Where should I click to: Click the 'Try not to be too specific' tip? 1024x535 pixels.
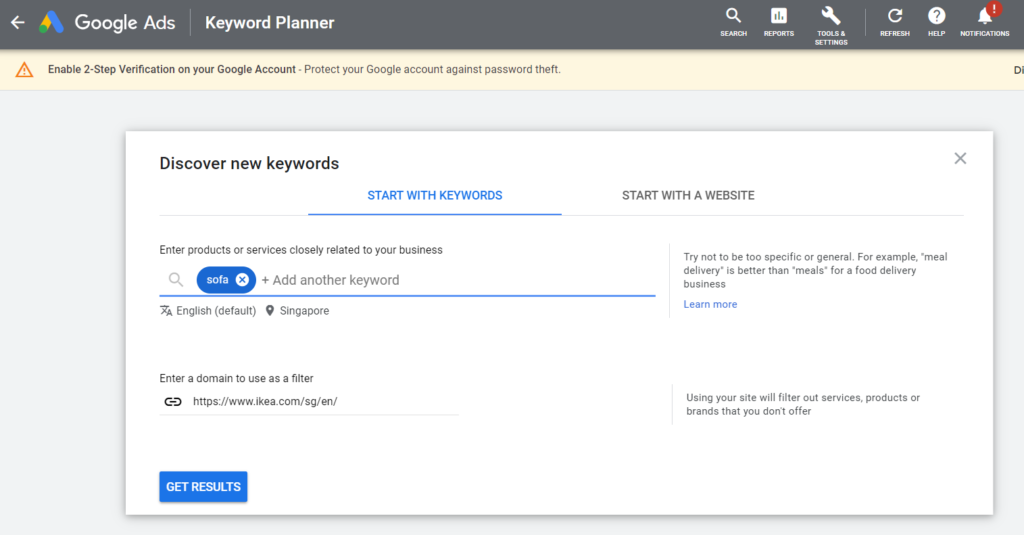click(x=816, y=270)
